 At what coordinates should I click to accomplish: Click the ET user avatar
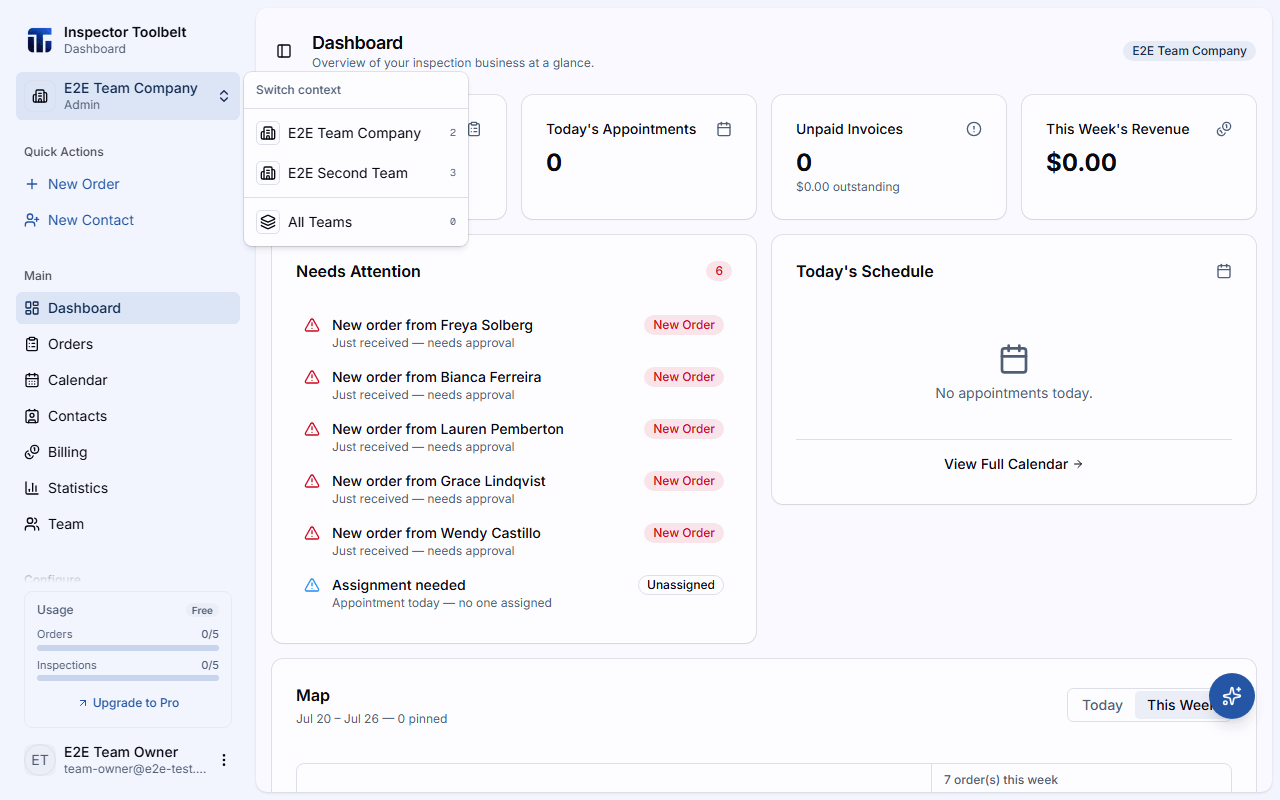40,760
